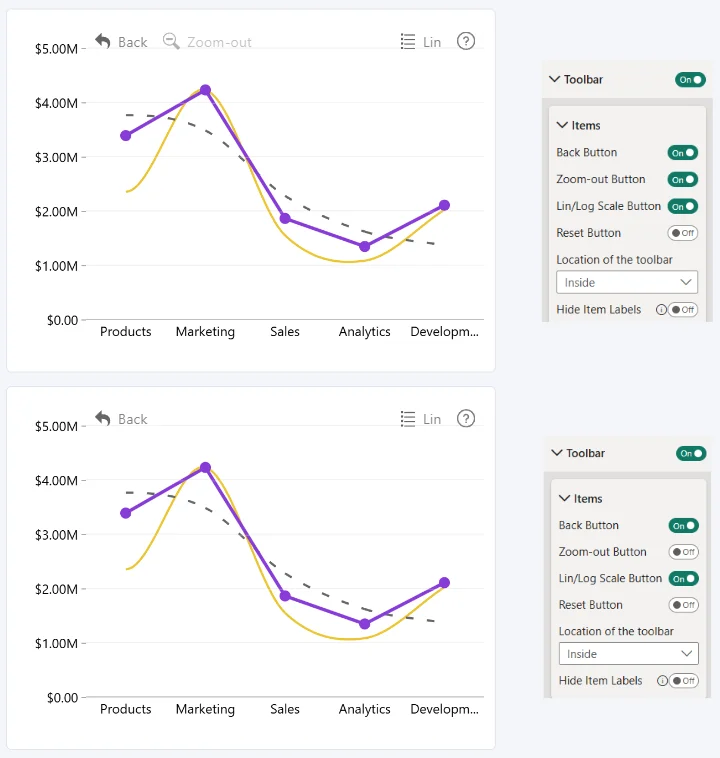720x758 pixels.
Task: Select the Marketing data point in bottom chart
Action: pyautogui.click(x=205, y=467)
